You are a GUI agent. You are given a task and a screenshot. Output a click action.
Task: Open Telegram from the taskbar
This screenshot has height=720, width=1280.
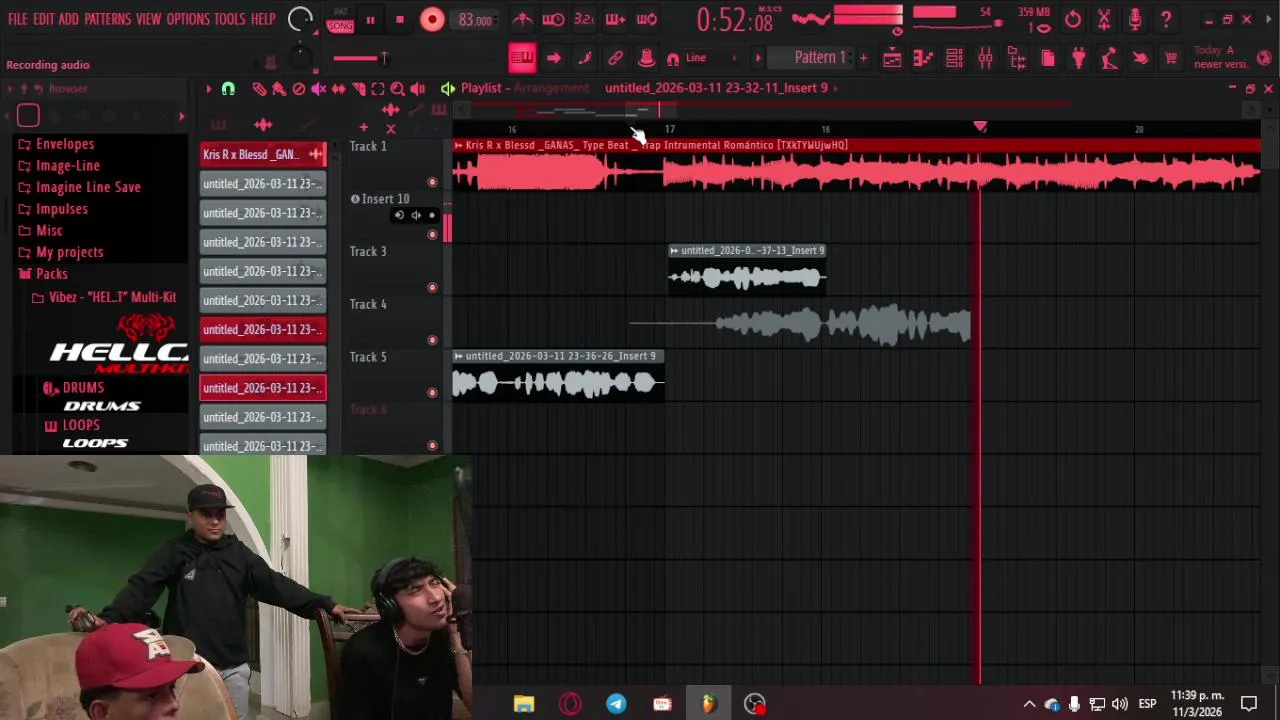coord(616,704)
